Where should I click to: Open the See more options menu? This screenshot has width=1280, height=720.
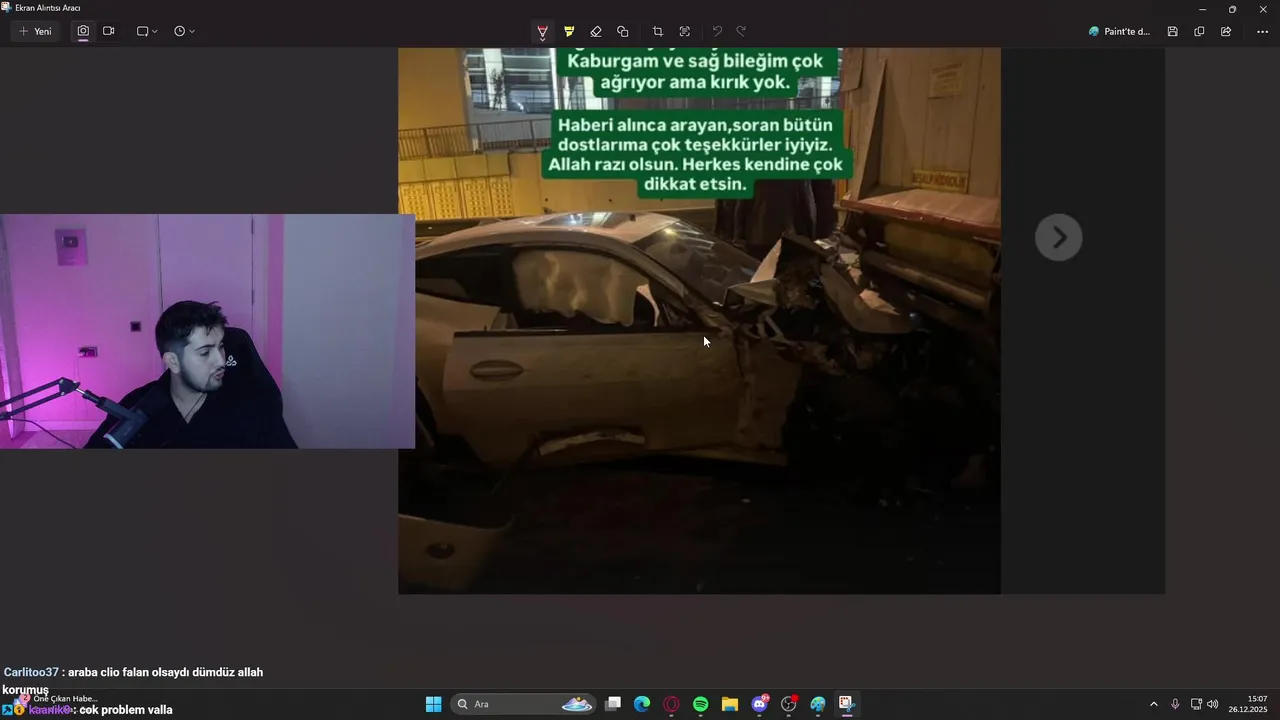[x=1262, y=32]
